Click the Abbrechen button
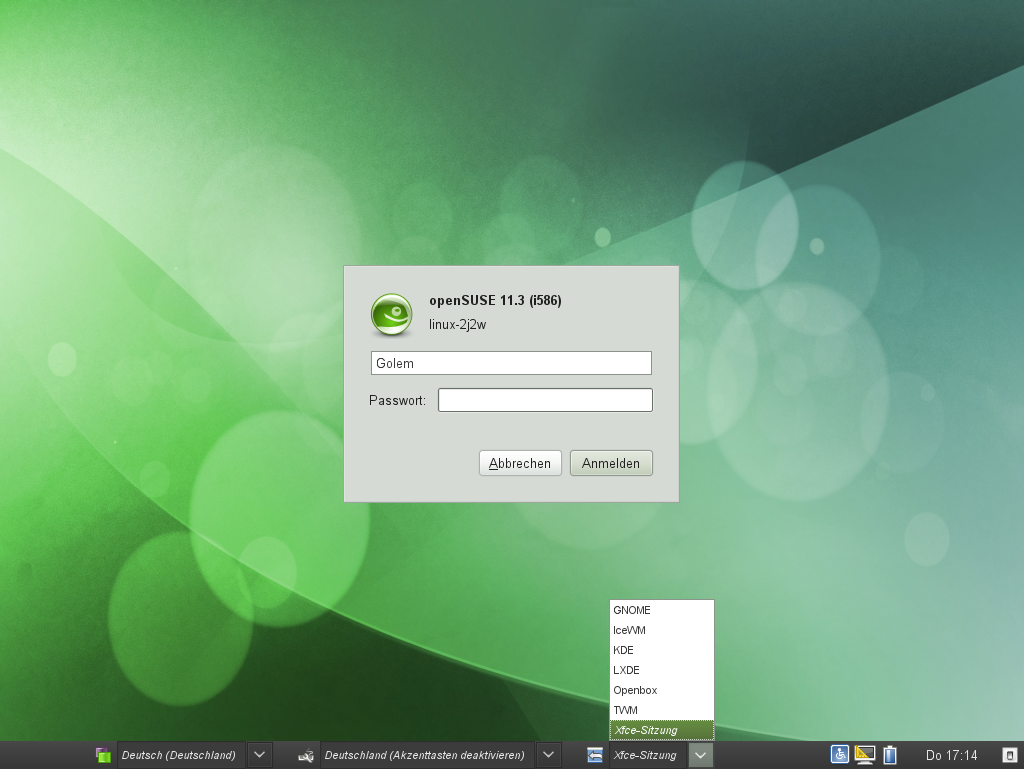The image size is (1024, 769). (x=520, y=463)
